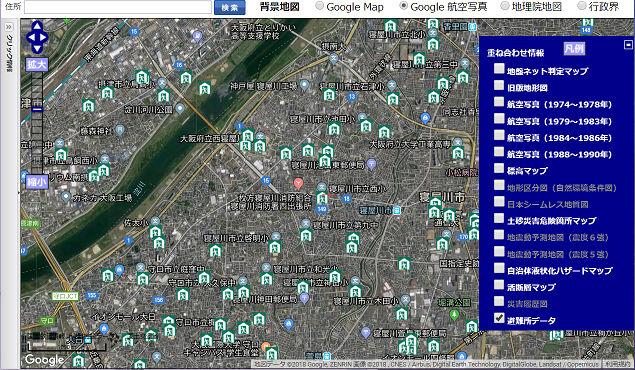Pan map left with the arrow control

(31, 38)
